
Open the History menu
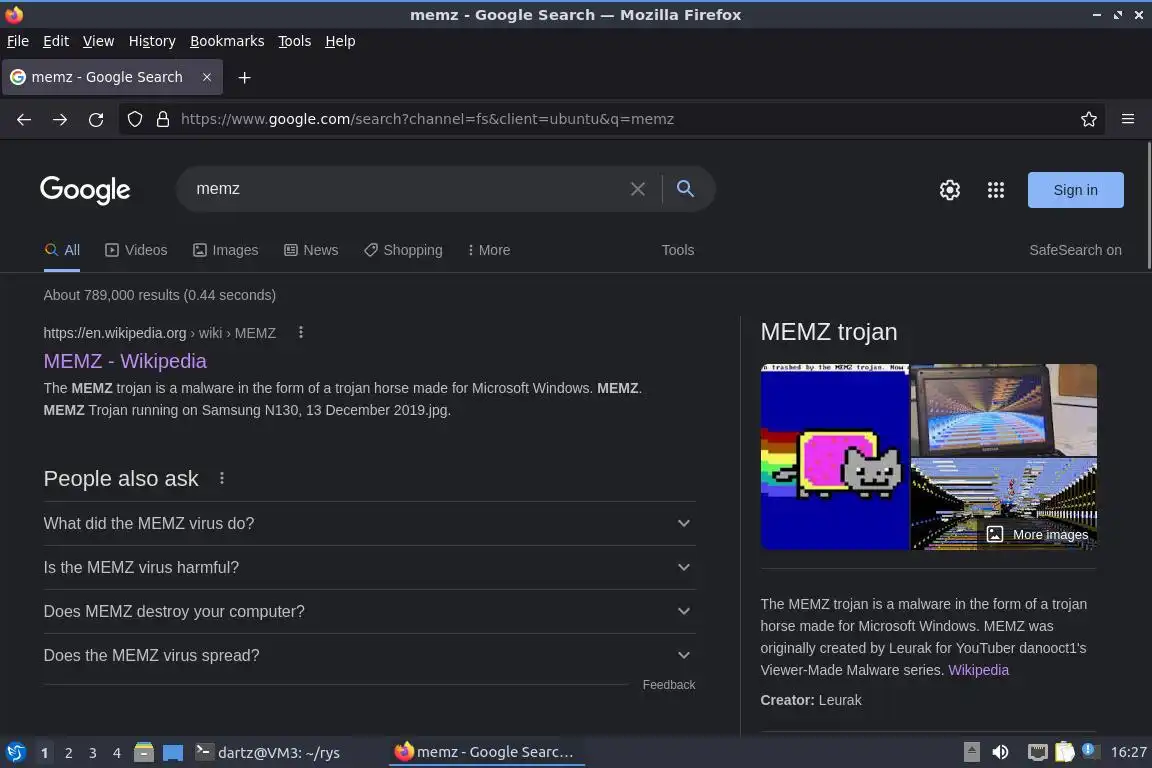click(152, 41)
